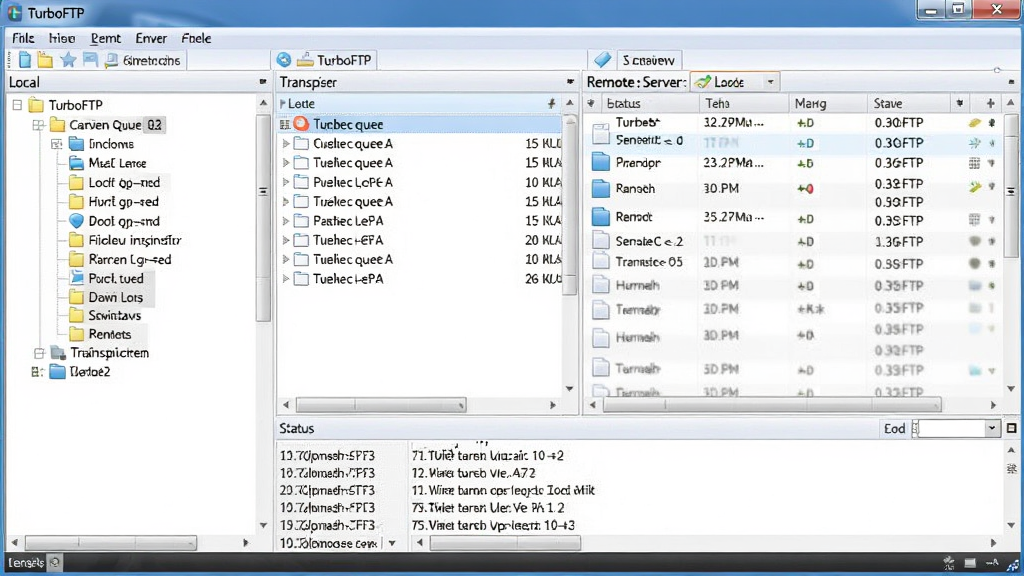
Task: Click the blue globe icon beside TurboFTP tab
Action: click(284, 60)
